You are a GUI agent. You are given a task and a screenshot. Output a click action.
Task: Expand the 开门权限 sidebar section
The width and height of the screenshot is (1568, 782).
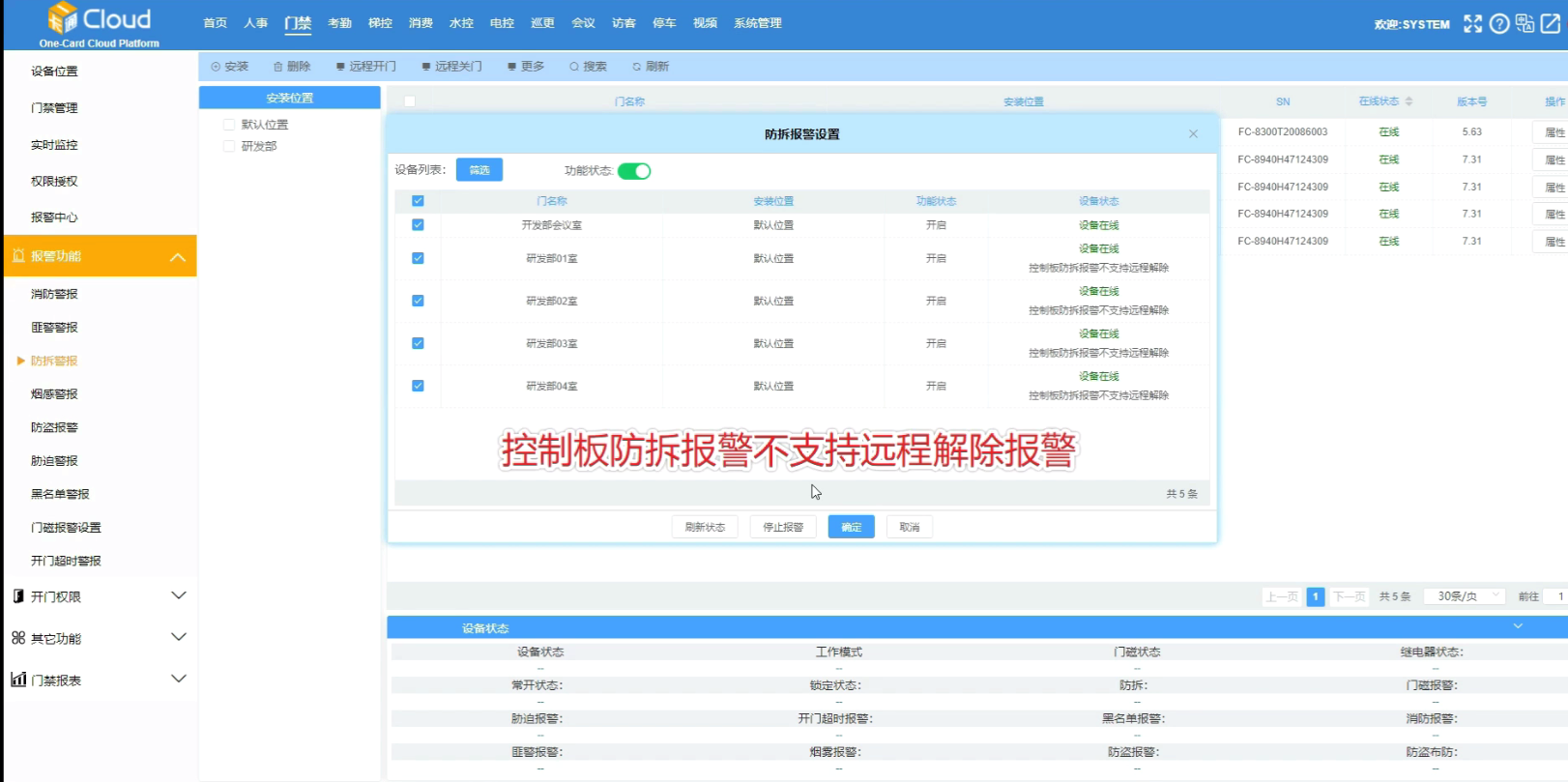[178, 596]
